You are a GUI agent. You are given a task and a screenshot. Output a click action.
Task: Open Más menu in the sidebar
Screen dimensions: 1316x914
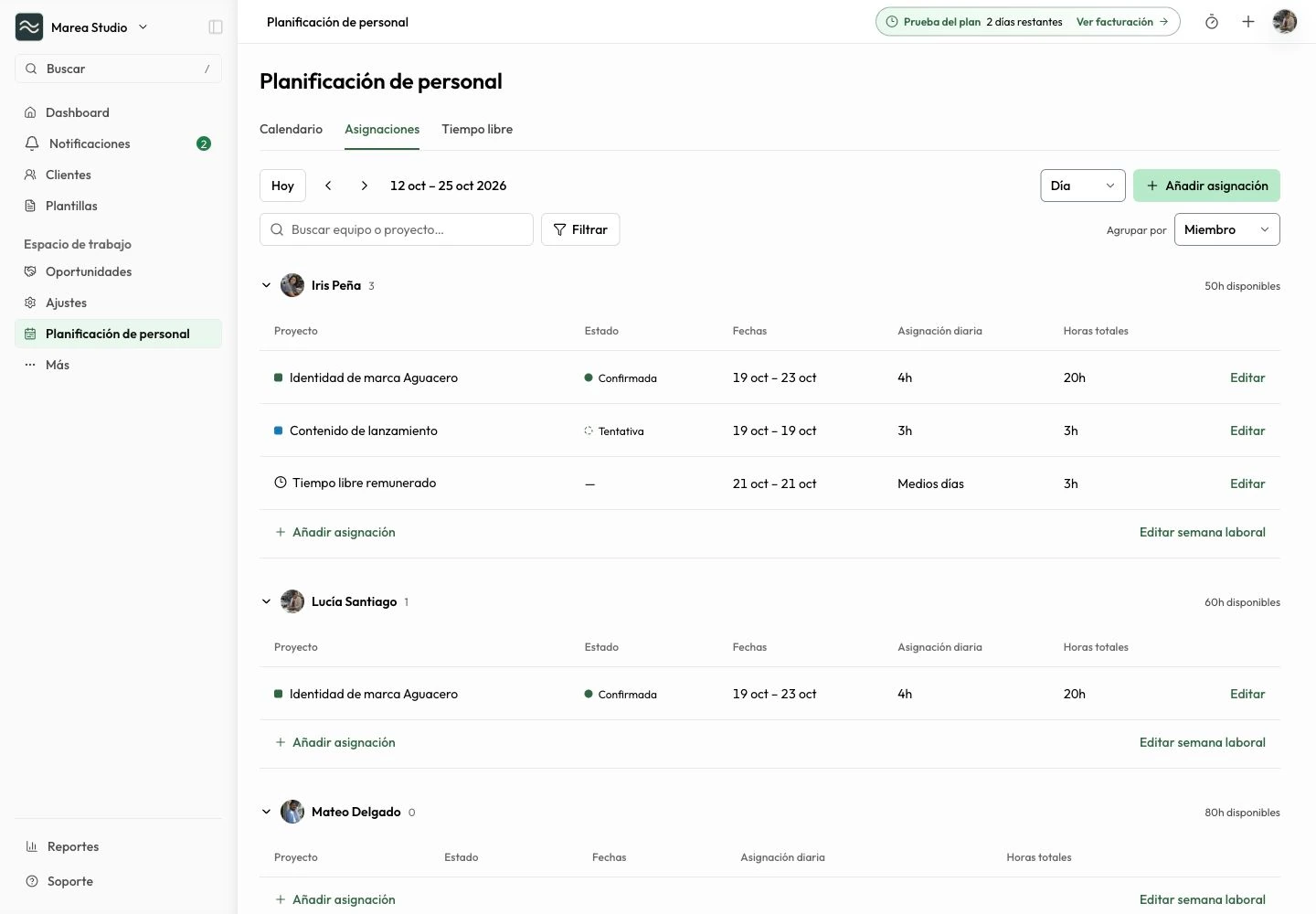118,365
